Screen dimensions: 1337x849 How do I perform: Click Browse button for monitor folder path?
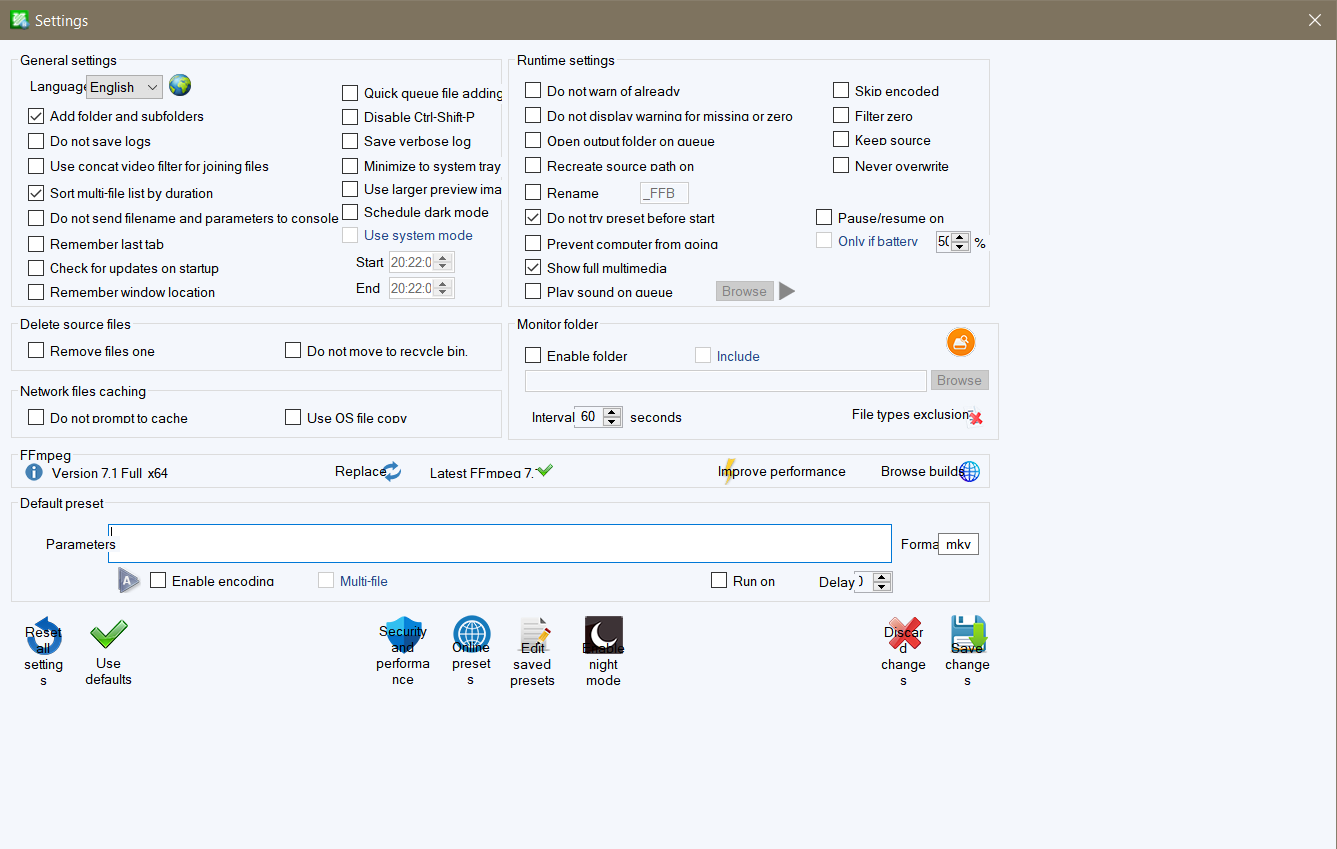click(x=960, y=380)
